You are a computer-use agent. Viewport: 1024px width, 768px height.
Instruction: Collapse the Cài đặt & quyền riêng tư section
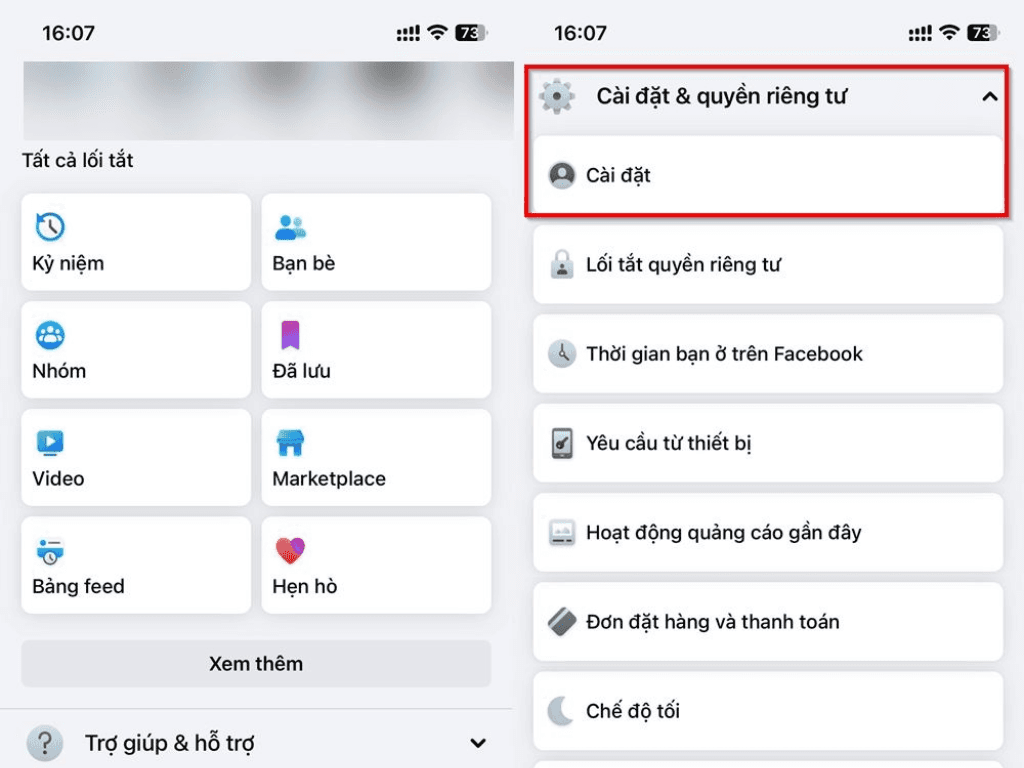pyautogui.click(x=989, y=97)
